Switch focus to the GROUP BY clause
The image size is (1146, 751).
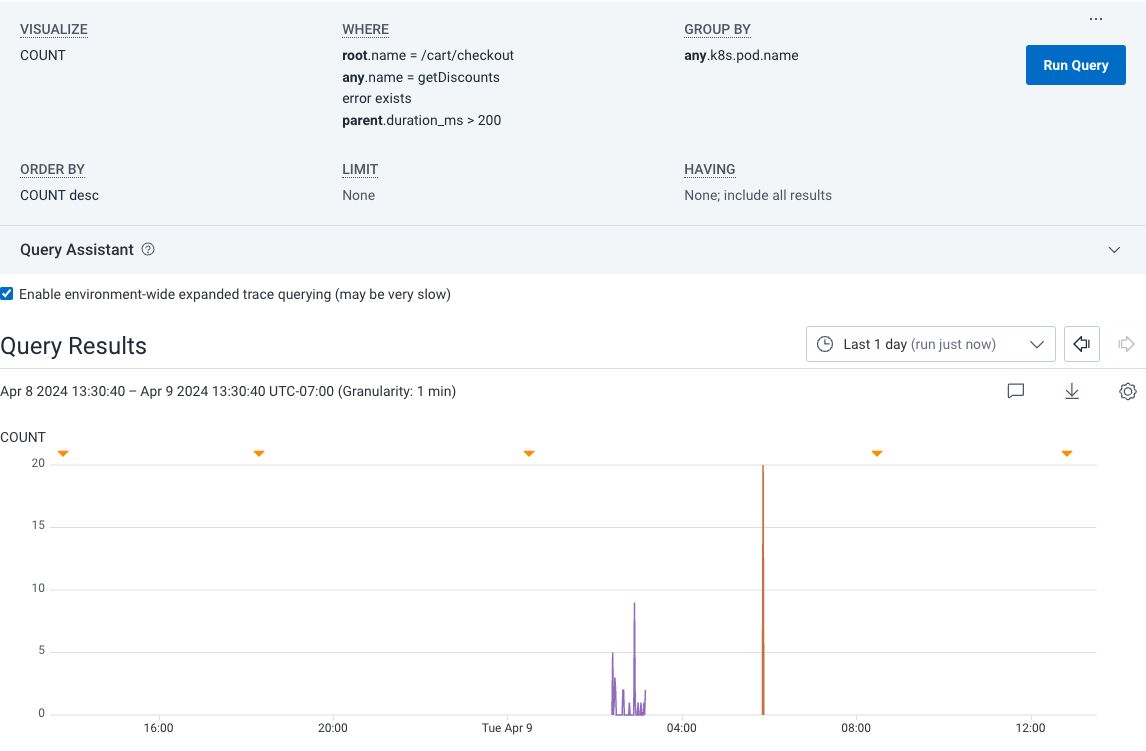click(x=717, y=29)
